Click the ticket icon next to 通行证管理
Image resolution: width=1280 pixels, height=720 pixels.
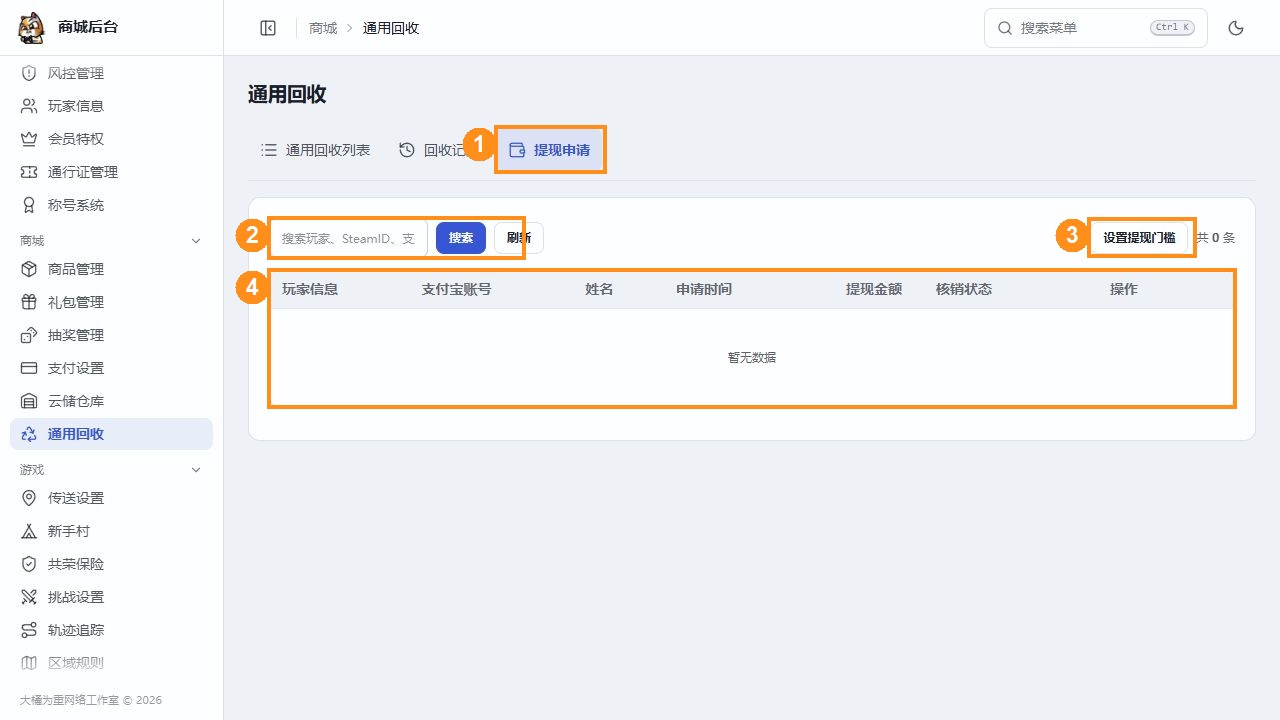(29, 172)
